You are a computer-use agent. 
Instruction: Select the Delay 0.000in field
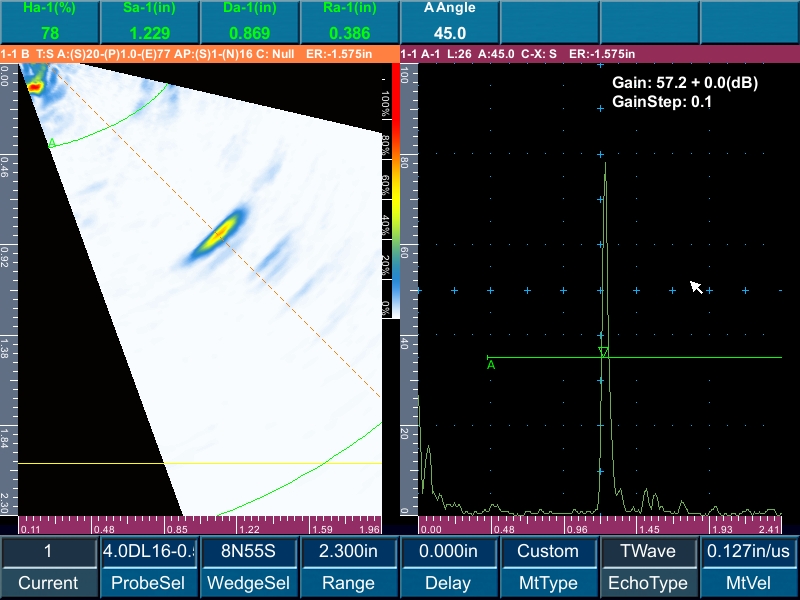tap(448, 551)
